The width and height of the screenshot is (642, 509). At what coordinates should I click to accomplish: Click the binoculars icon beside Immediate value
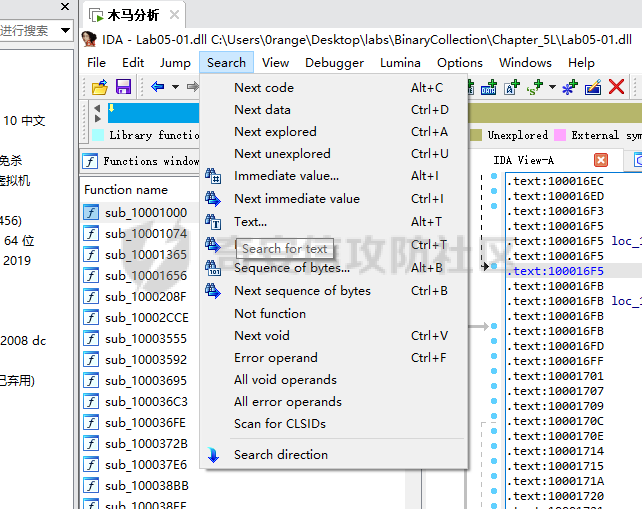click(x=213, y=176)
